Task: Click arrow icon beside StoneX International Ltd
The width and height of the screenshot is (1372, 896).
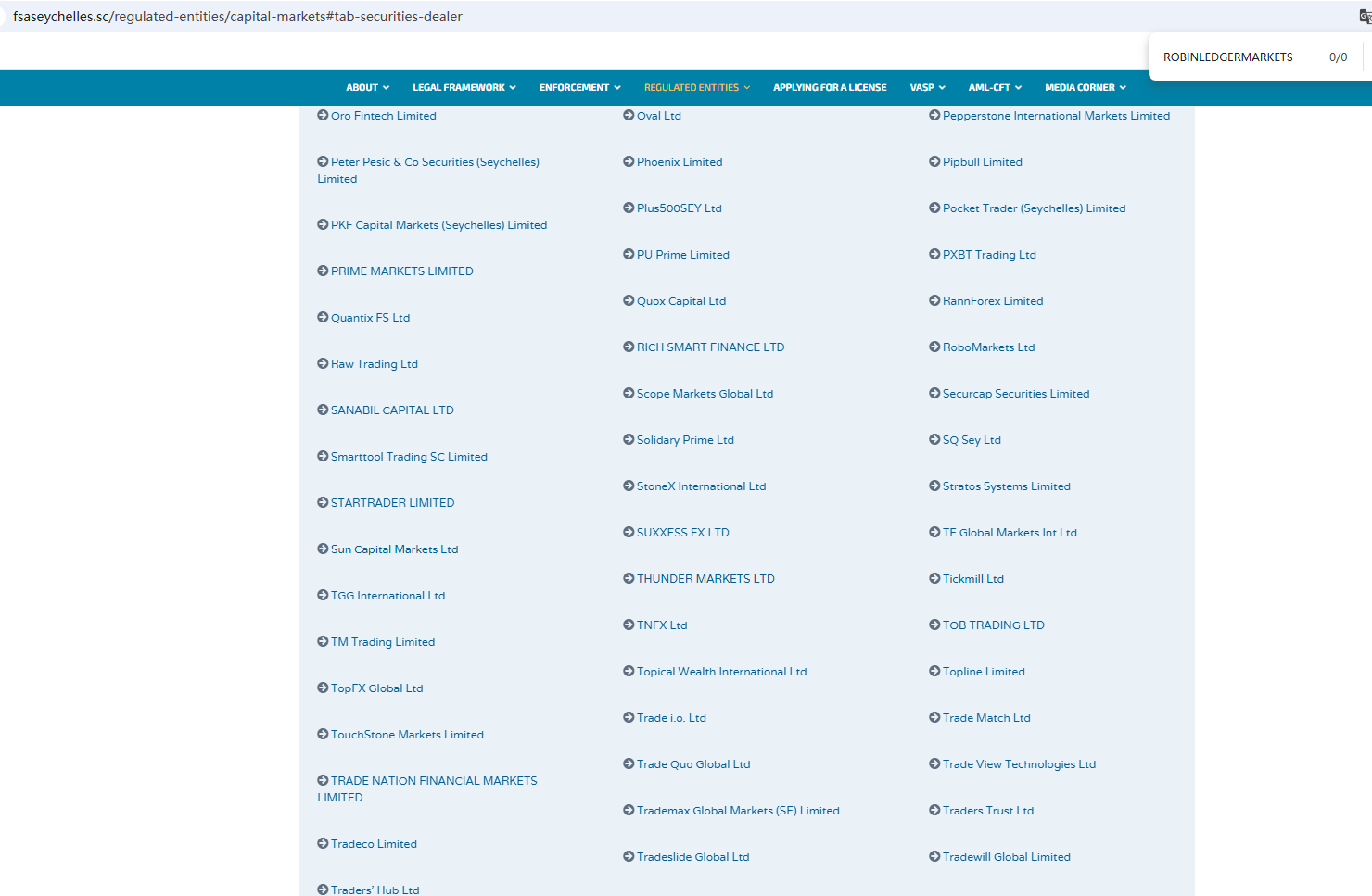Action: coord(629,486)
